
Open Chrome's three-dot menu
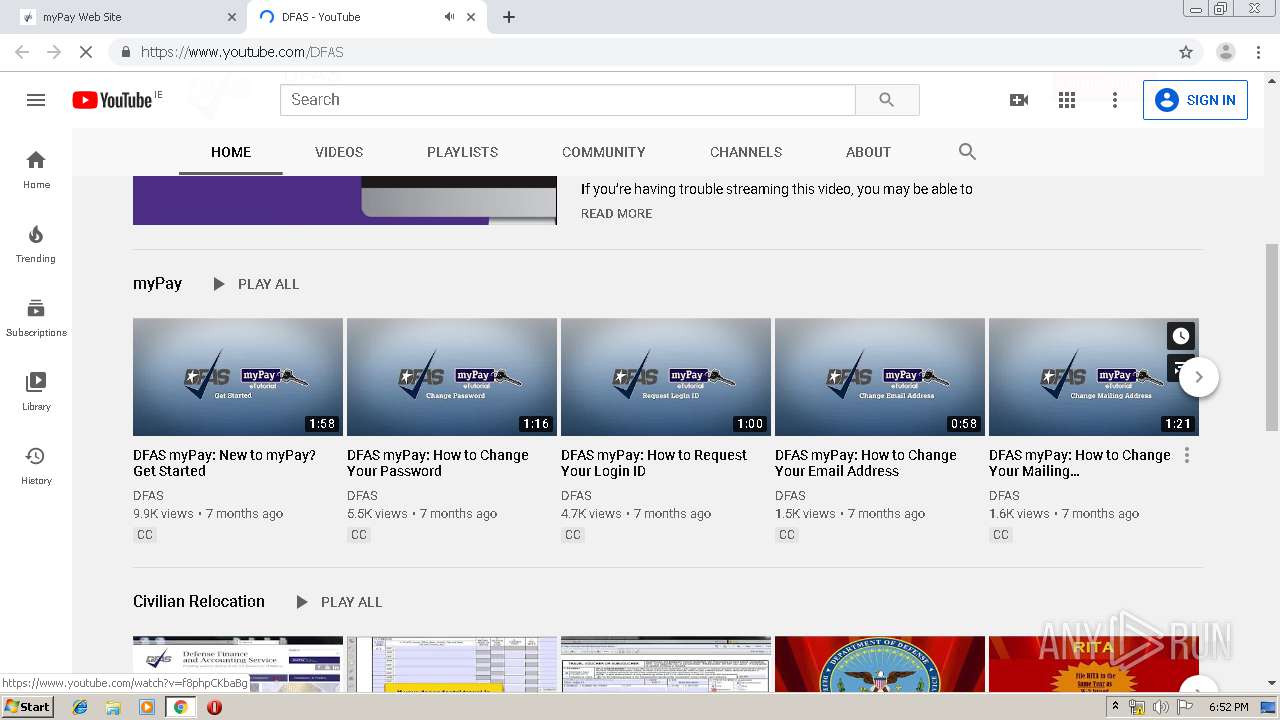(1259, 52)
